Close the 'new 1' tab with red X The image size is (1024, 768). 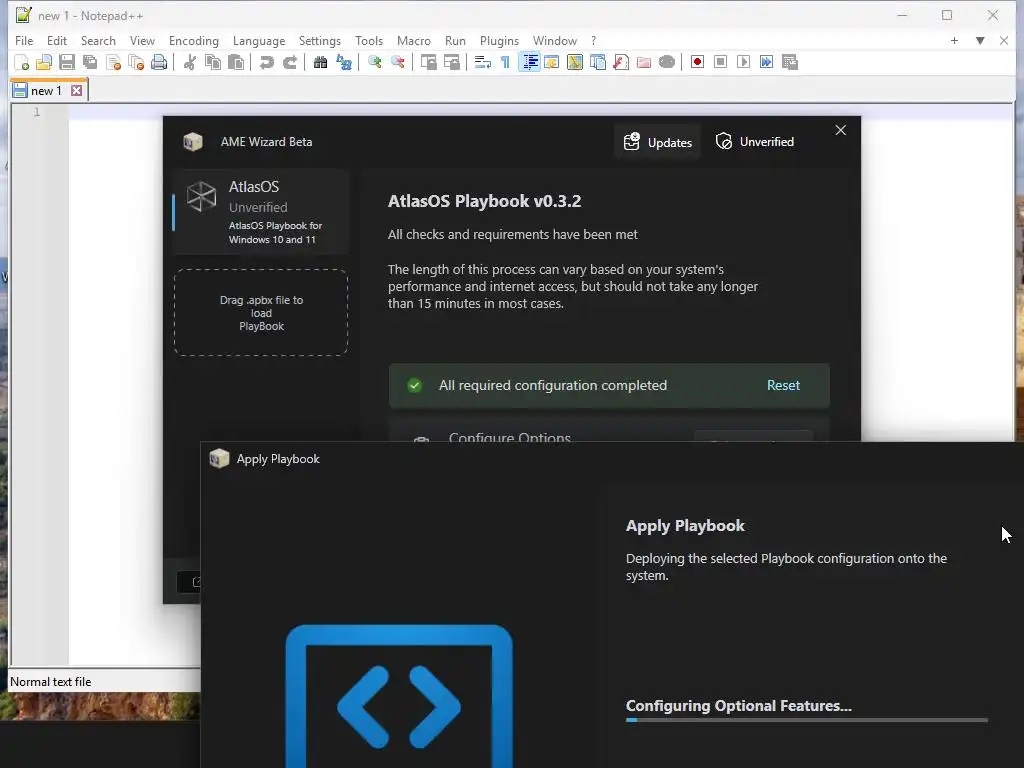[76, 90]
